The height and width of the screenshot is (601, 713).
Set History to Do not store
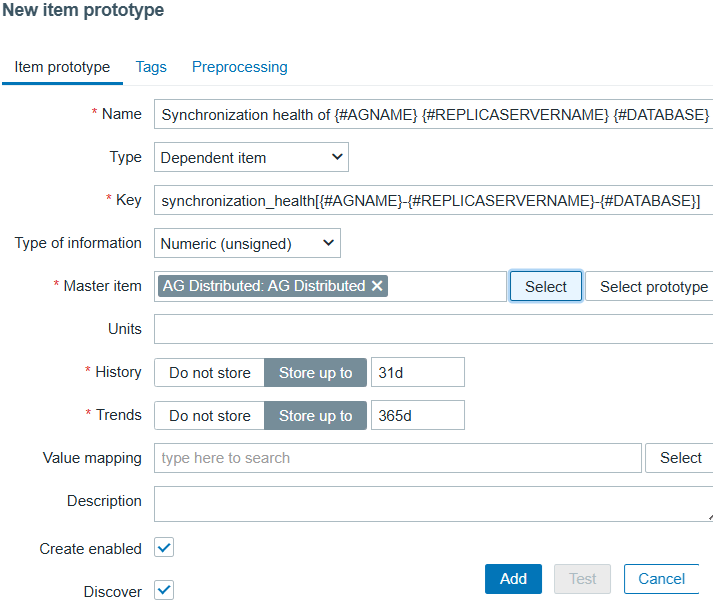210,373
